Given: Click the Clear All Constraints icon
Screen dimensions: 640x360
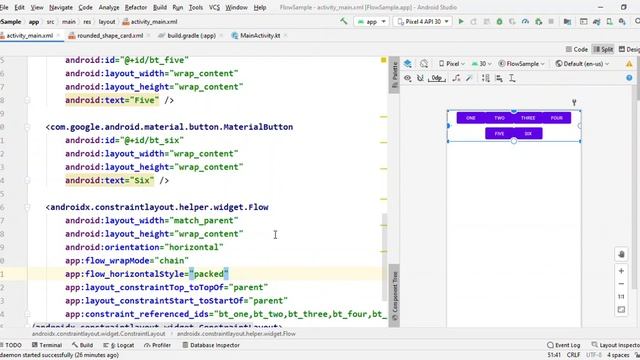Looking at the screenshot, I should tap(456, 78).
